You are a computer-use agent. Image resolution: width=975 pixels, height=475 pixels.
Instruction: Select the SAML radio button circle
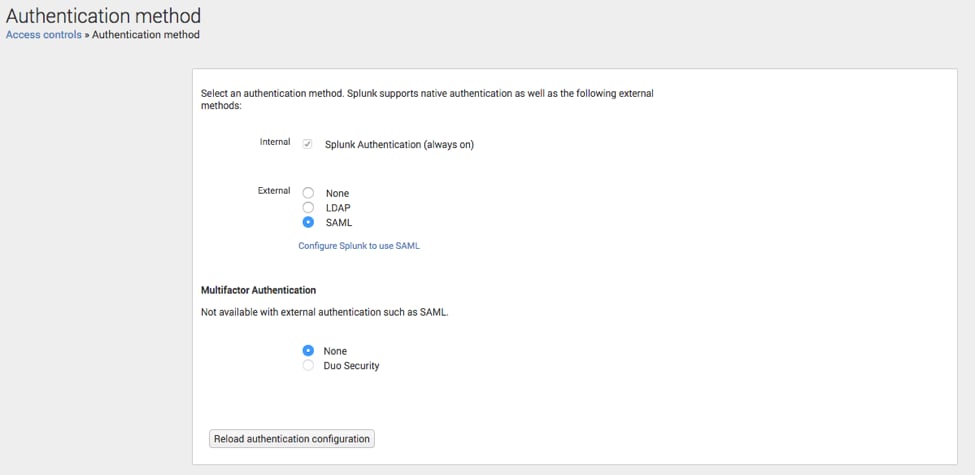[308, 222]
